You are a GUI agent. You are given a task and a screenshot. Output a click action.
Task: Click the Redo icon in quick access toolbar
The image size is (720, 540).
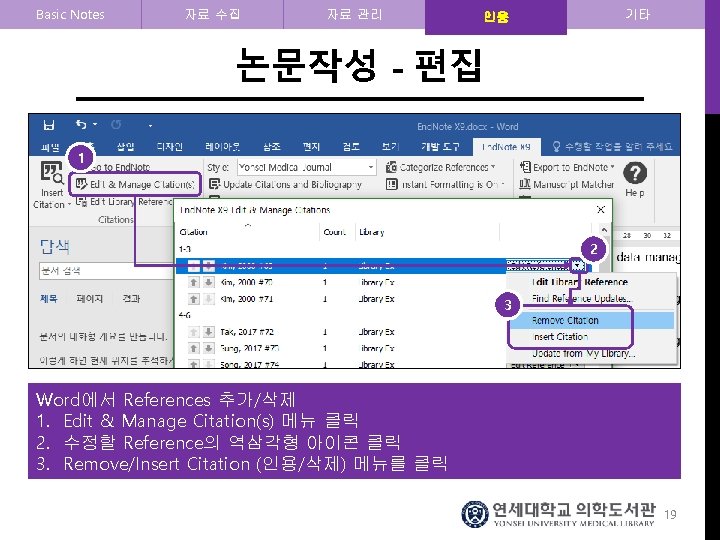[116, 124]
